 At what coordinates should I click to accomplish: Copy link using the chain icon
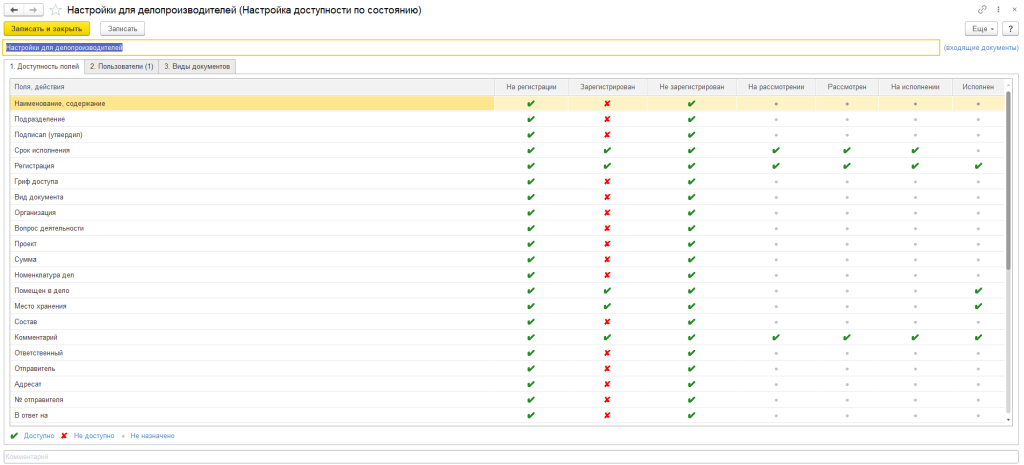point(982,10)
